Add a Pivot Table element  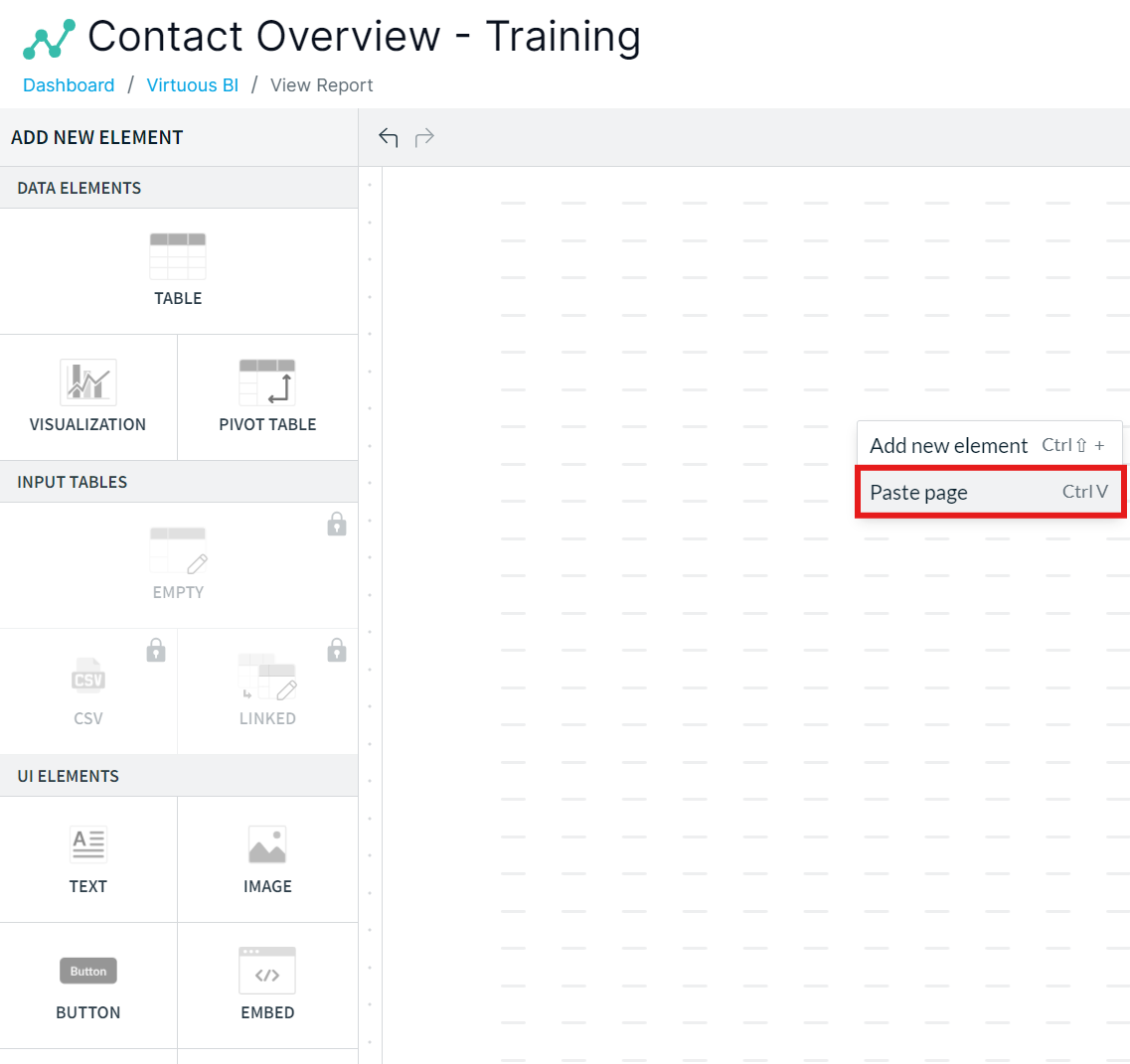[267, 397]
